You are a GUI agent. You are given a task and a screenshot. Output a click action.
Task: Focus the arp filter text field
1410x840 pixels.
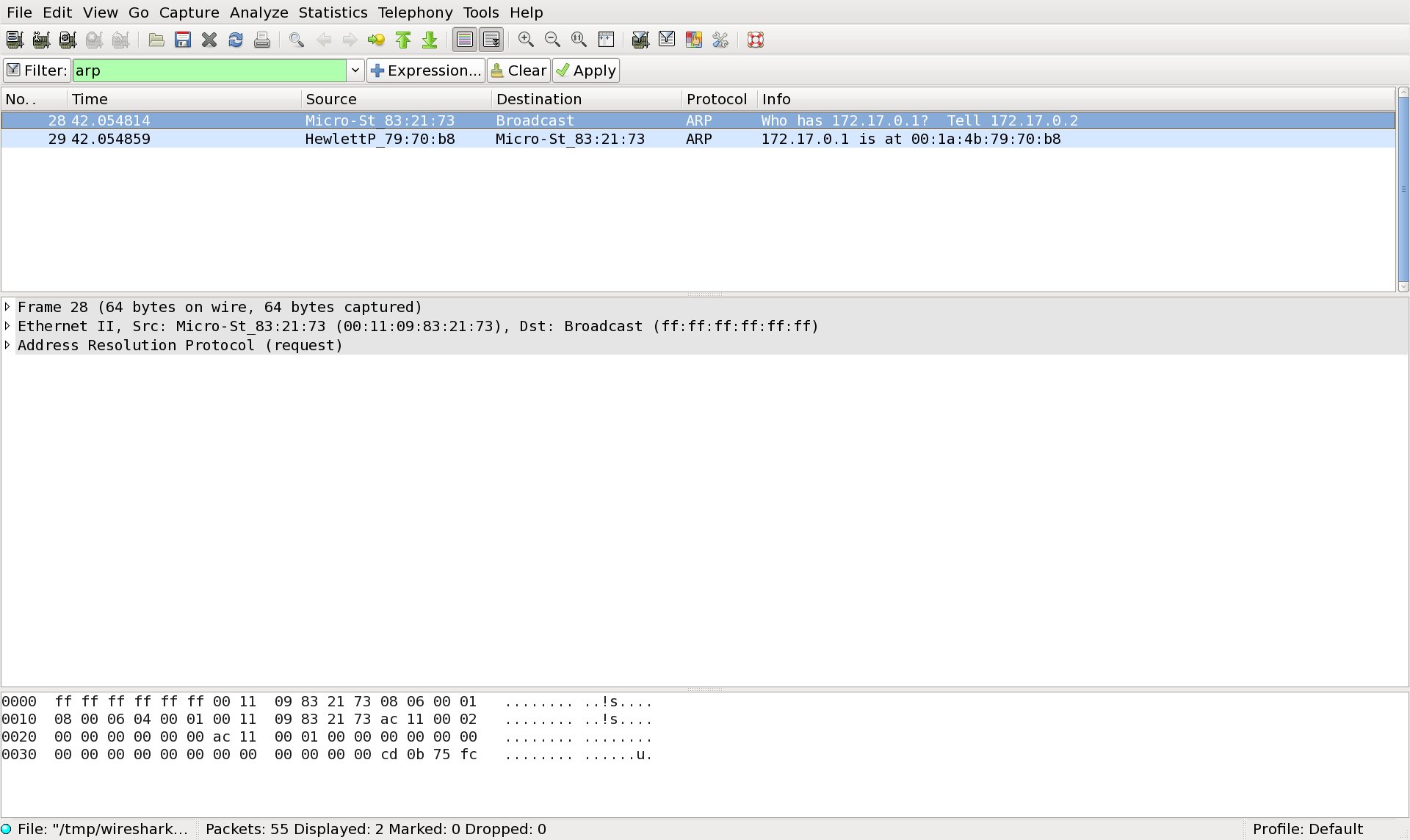pos(209,70)
